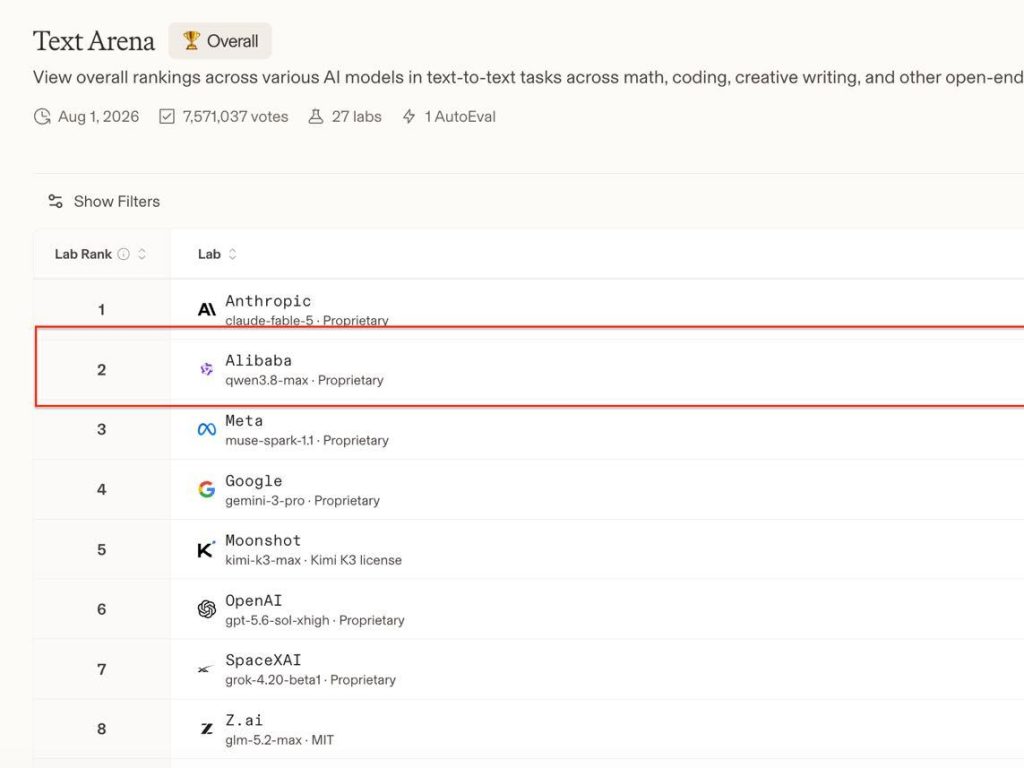The height and width of the screenshot is (768, 1024).
Task: Select the Google lab name
Action: [253, 481]
